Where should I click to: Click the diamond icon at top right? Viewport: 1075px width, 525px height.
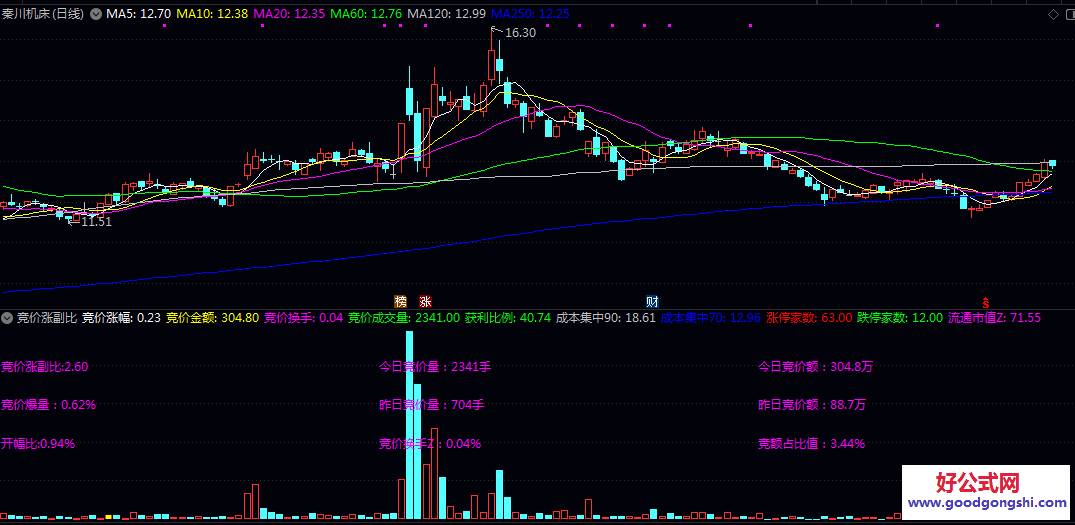[x=1054, y=13]
